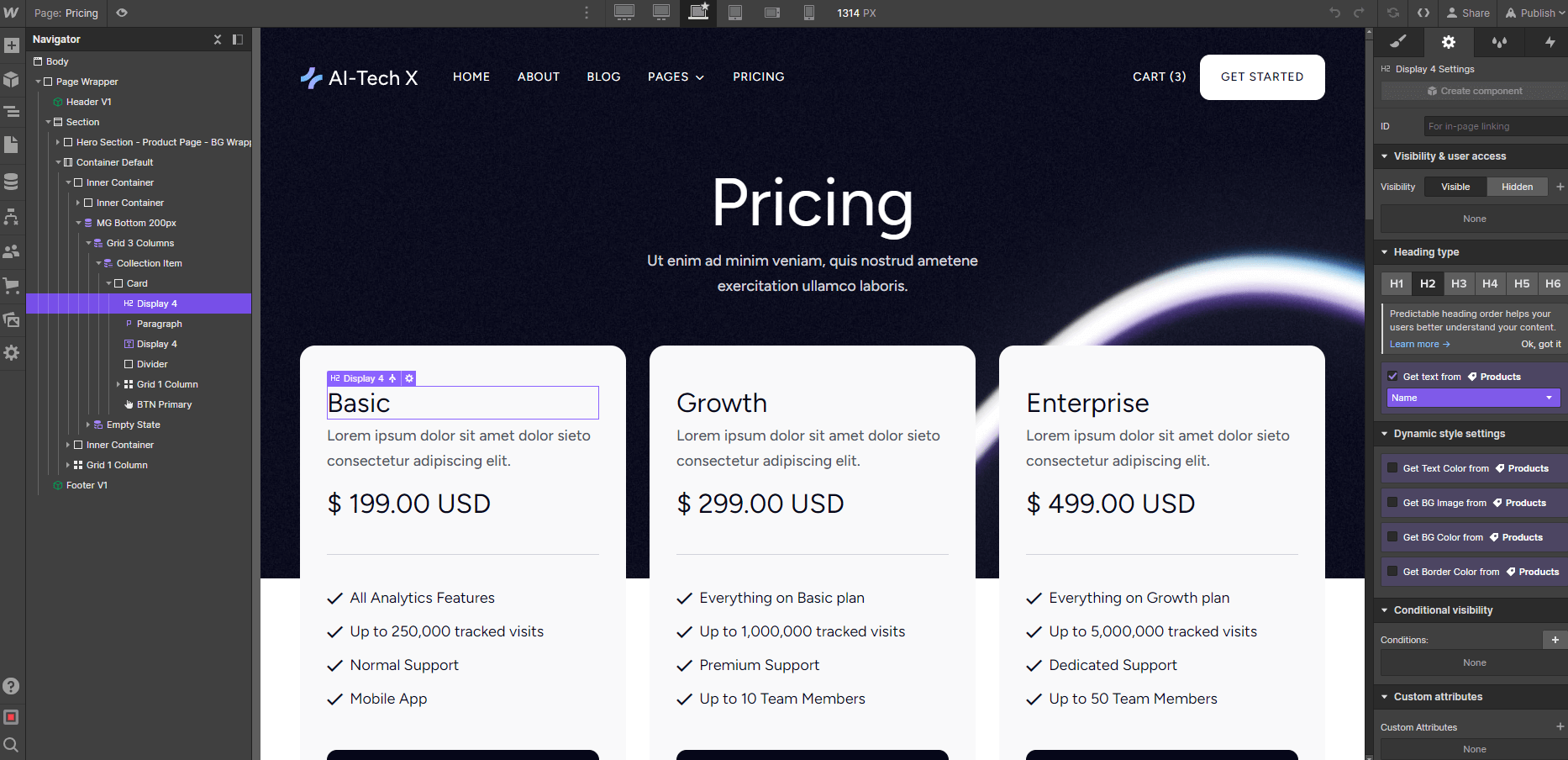Open the Help icon at the bottom left

click(x=12, y=686)
